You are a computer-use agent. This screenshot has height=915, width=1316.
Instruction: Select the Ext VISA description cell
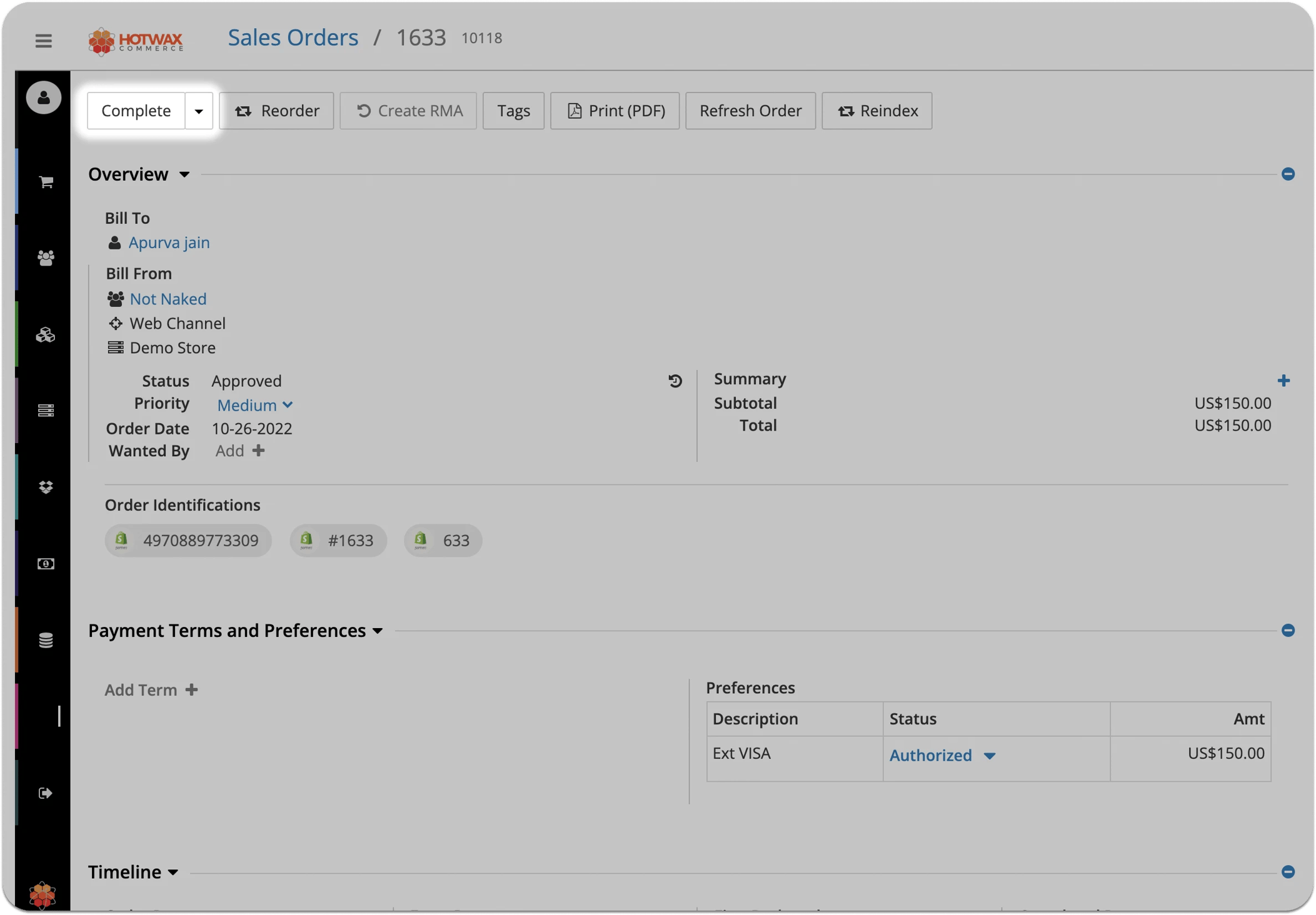[795, 758]
